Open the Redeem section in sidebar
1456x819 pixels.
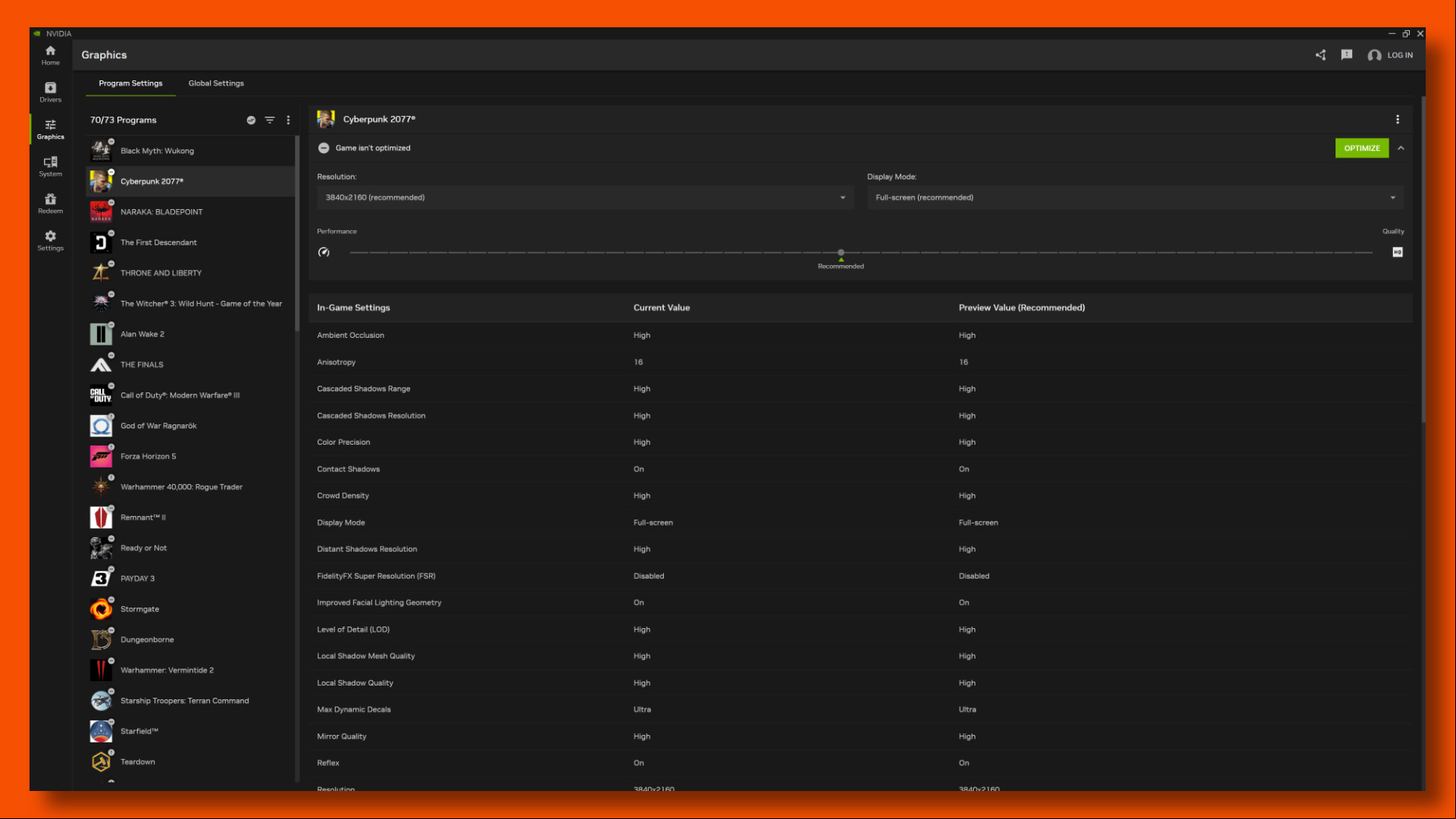50,204
